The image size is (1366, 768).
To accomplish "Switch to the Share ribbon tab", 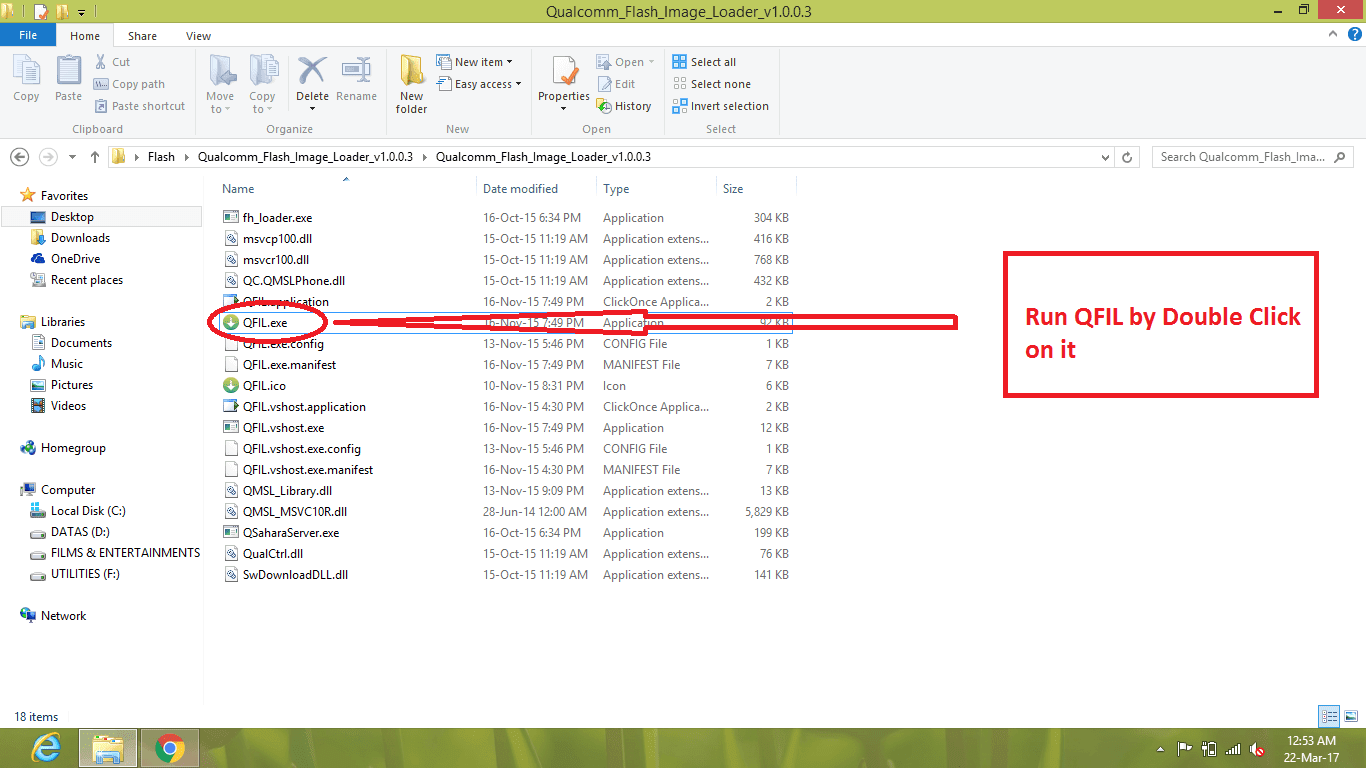I will click(142, 36).
